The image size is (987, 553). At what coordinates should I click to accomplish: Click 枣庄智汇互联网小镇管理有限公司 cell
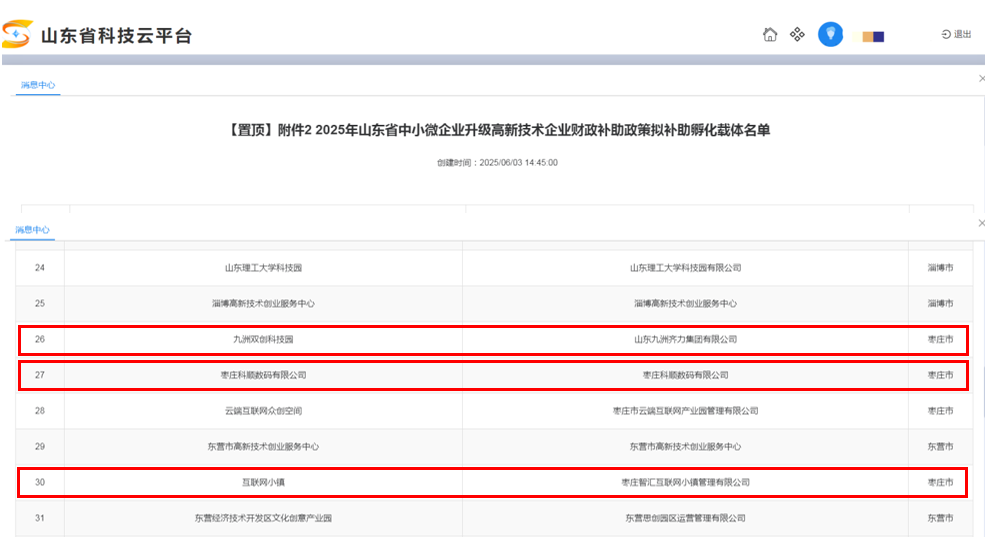tap(685, 483)
